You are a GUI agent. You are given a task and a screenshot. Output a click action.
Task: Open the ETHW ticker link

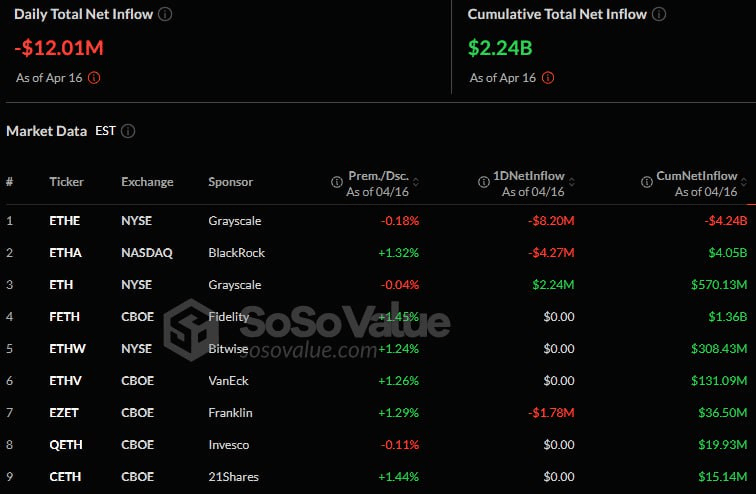click(68, 348)
